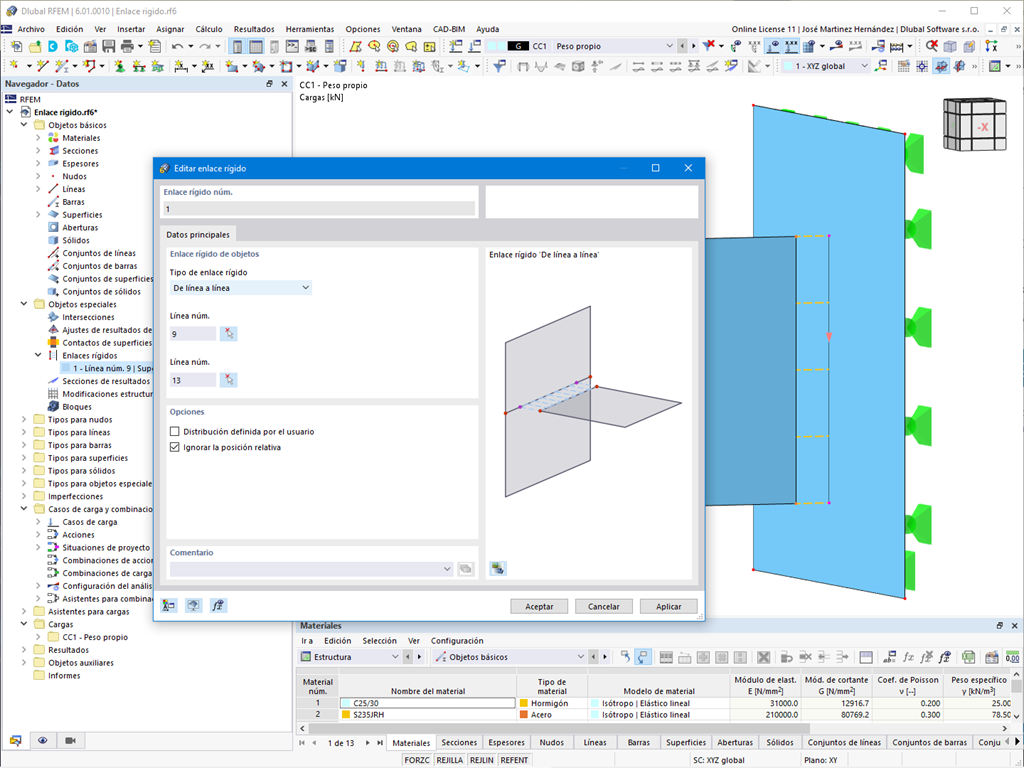Click the delete-filter red X funnel icon
Image resolution: width=1024 pixels, height=768 pixels.
click(x=709, y=46)
